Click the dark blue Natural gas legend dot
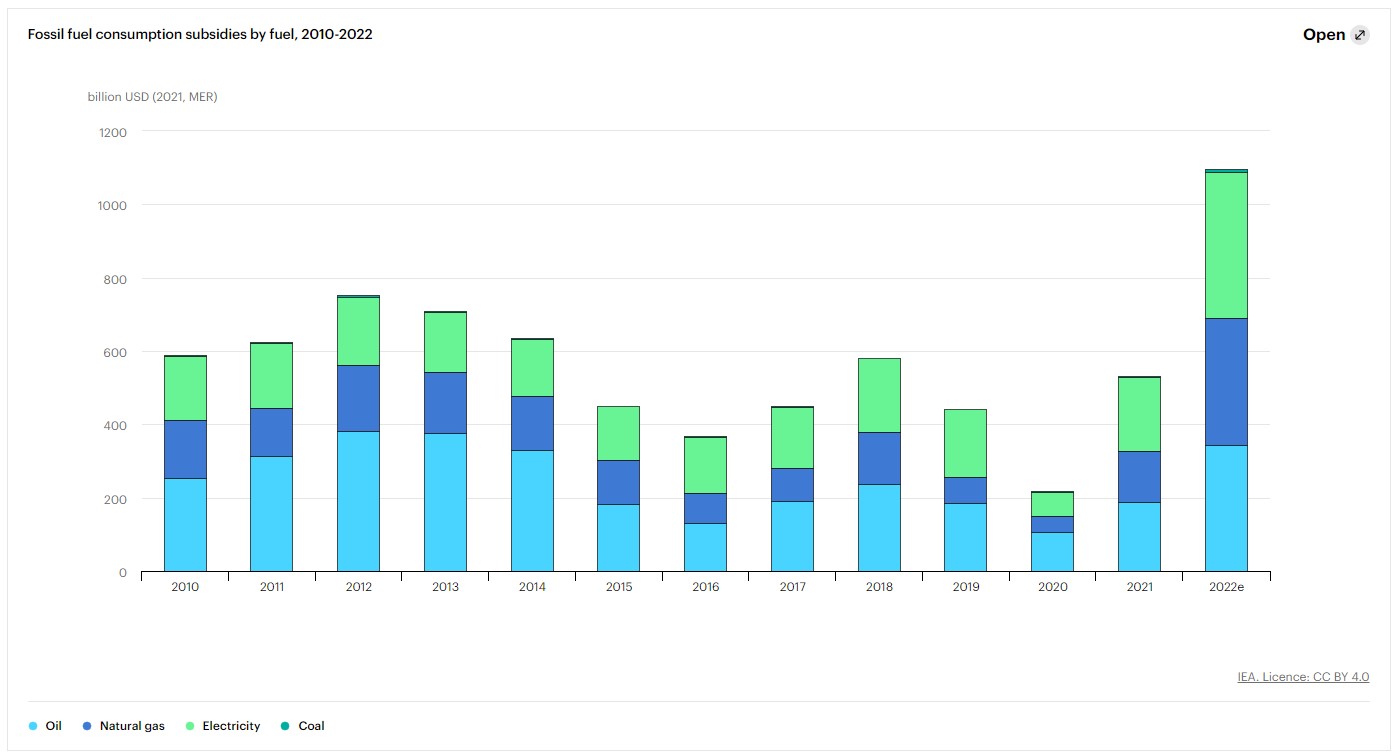1396x753 pixels. click(x=88, y=726)
